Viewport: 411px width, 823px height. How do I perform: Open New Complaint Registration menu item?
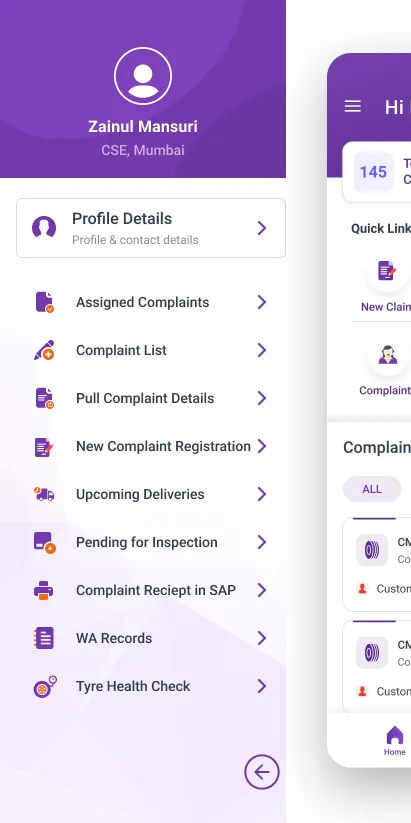coord(151,446)
